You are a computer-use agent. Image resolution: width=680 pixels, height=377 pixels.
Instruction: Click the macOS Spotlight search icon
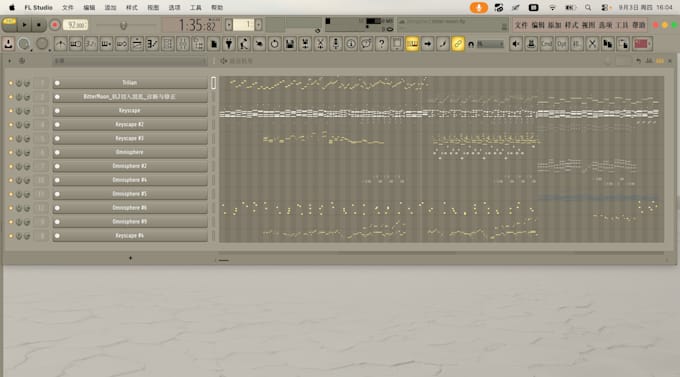tap(588, 7)
